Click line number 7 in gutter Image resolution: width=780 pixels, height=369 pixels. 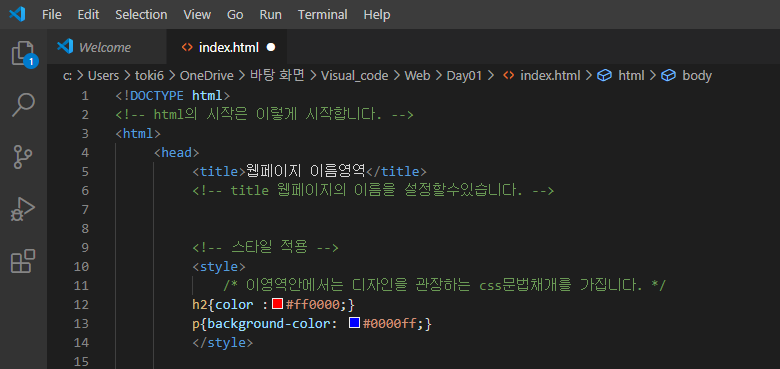(85, 209)
